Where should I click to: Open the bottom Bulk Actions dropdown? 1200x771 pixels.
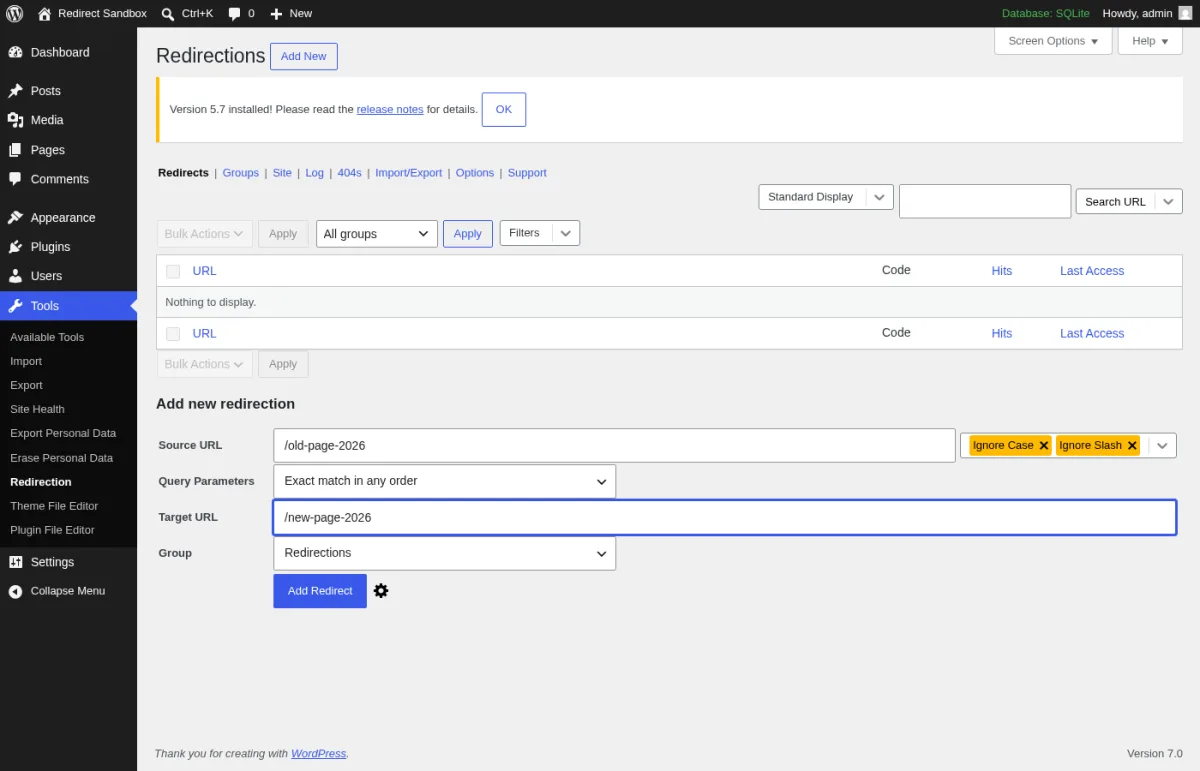[x=205, y=364]
